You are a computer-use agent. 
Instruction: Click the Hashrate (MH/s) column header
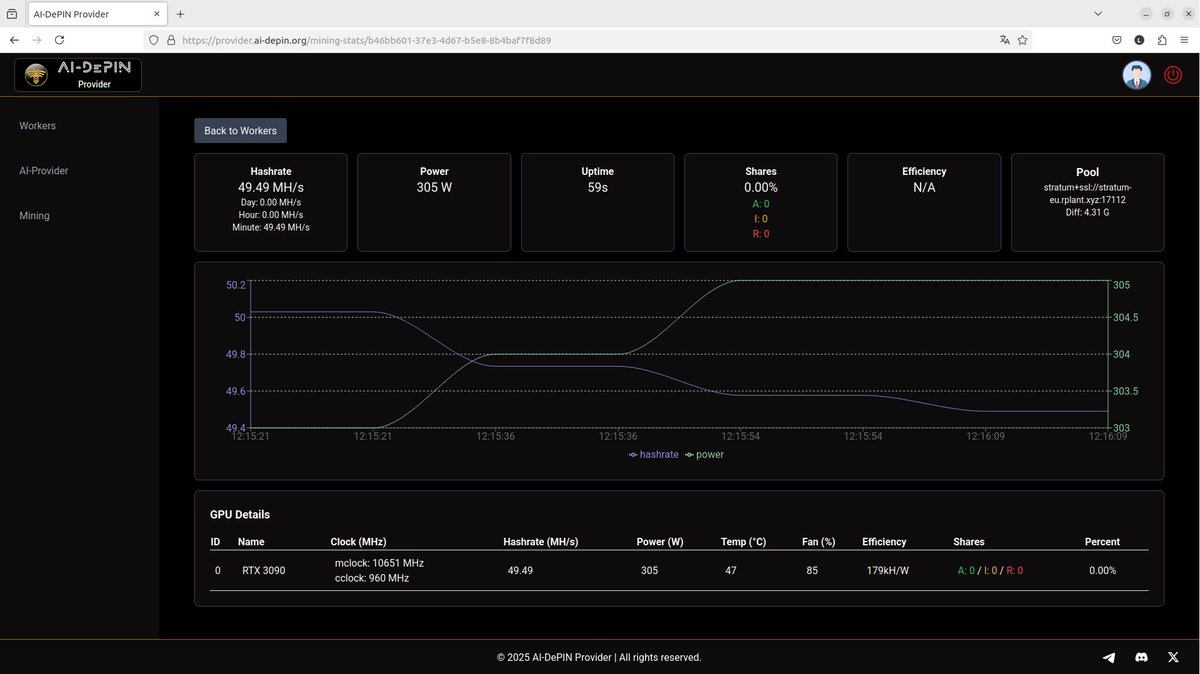click(x=541, y=542)
